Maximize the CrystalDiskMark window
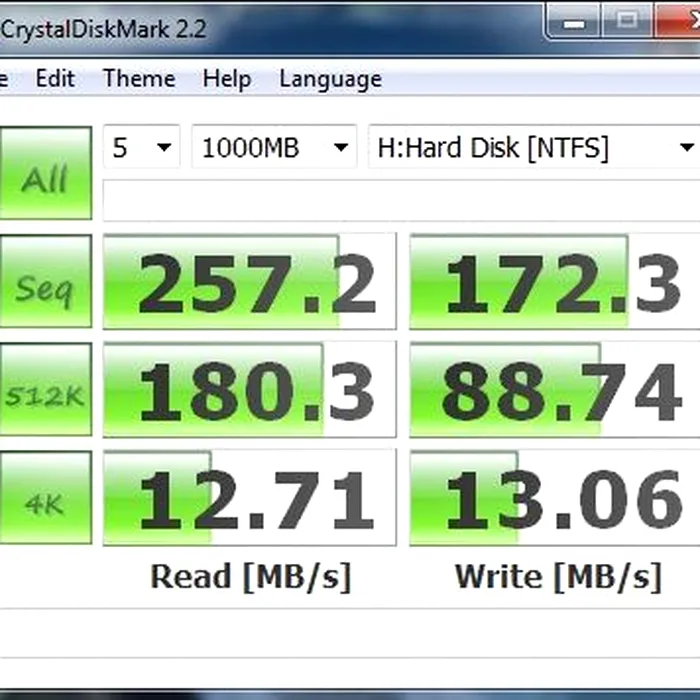The height and width of the screenshot is (700, 700). (x=627, y=21)
